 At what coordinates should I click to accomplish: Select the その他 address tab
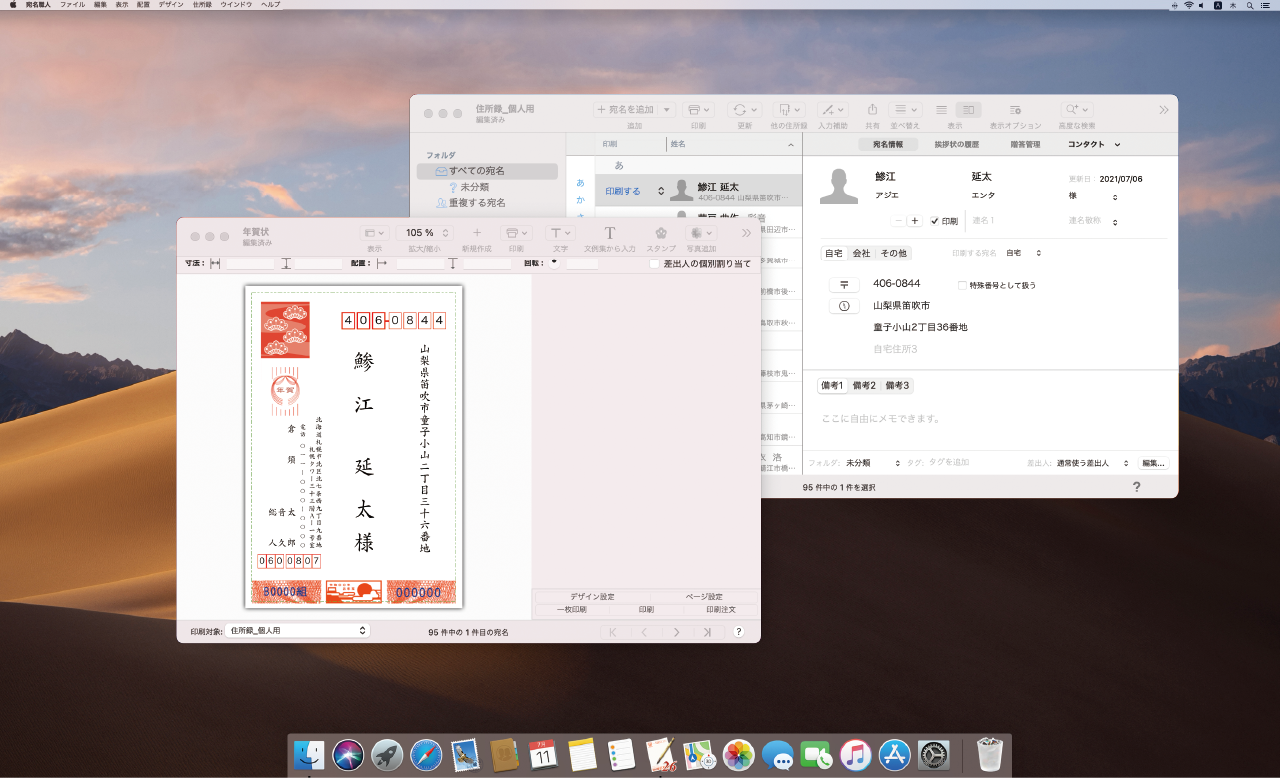[x=893, y=253]
